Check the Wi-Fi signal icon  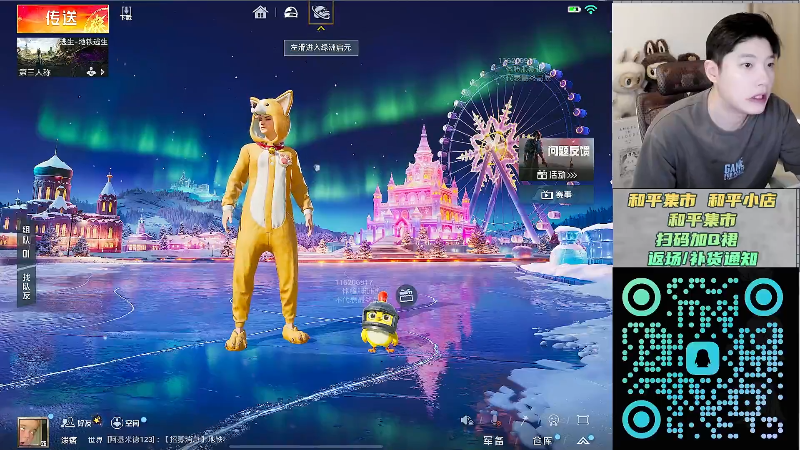point(591,9)
